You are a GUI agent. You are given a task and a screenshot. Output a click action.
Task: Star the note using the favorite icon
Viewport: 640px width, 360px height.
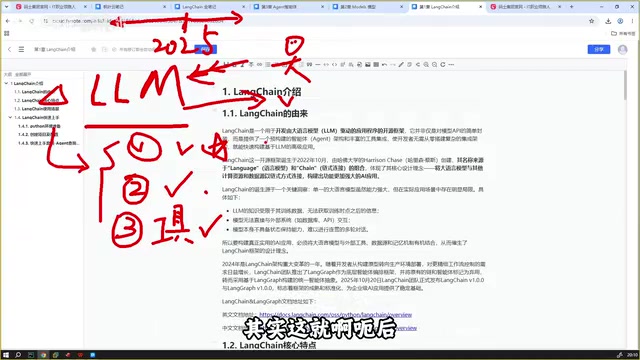coord(93,49)
